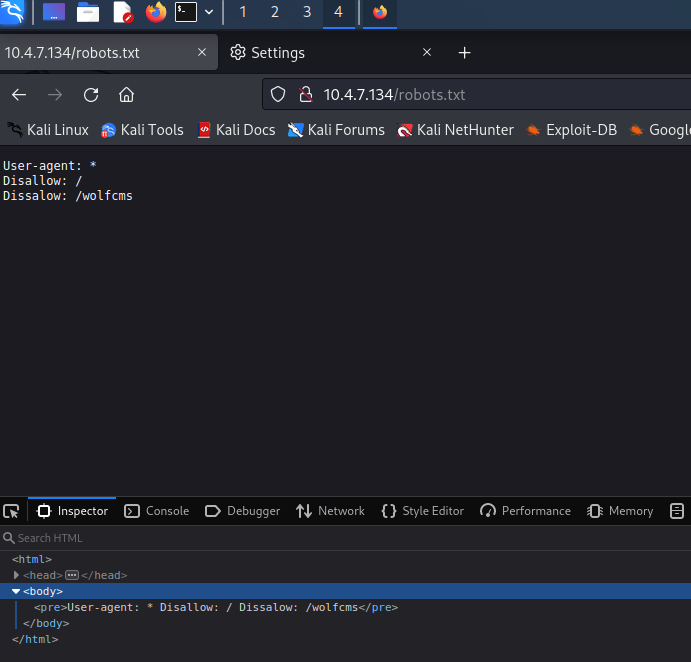691x662 pixels.
Task: Open the Kali Linux application menu
Action: pos(12,12)
